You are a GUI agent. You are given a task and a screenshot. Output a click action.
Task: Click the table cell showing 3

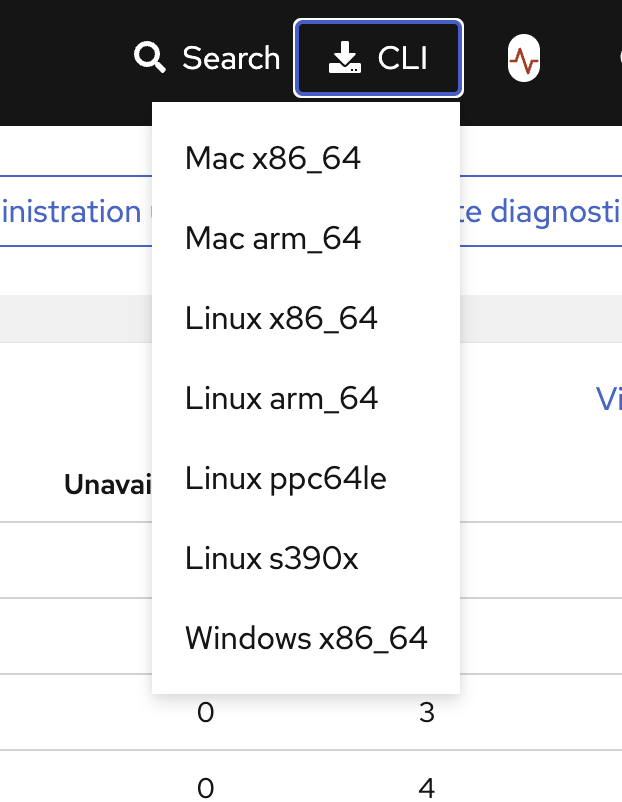coord(427,713)
